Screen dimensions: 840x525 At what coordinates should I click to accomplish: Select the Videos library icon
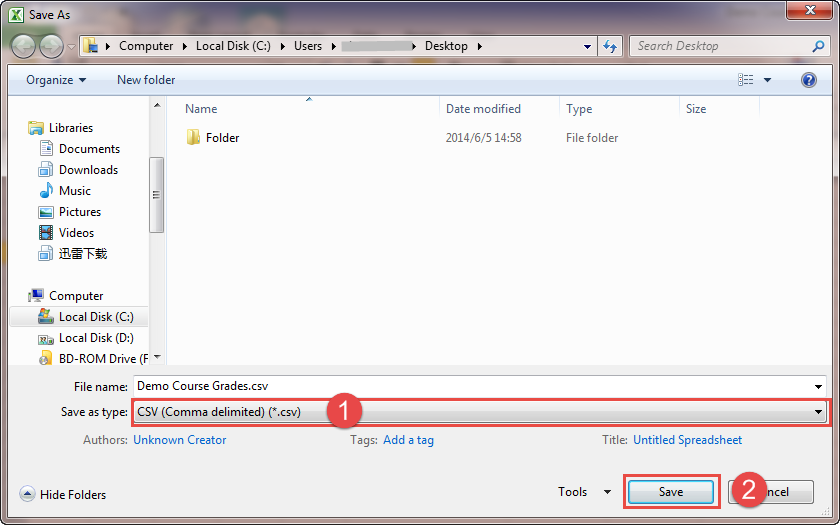click(46, 233)
